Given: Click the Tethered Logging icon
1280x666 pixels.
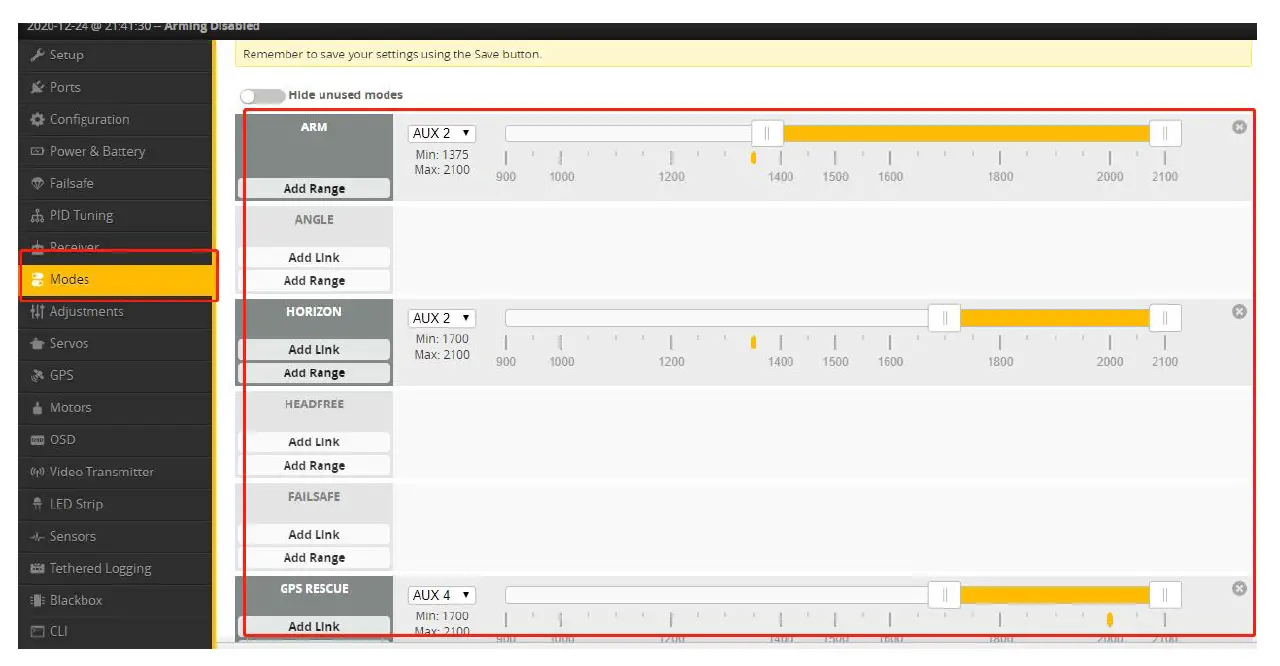Looking at the screenshot, I should [38, 568].
